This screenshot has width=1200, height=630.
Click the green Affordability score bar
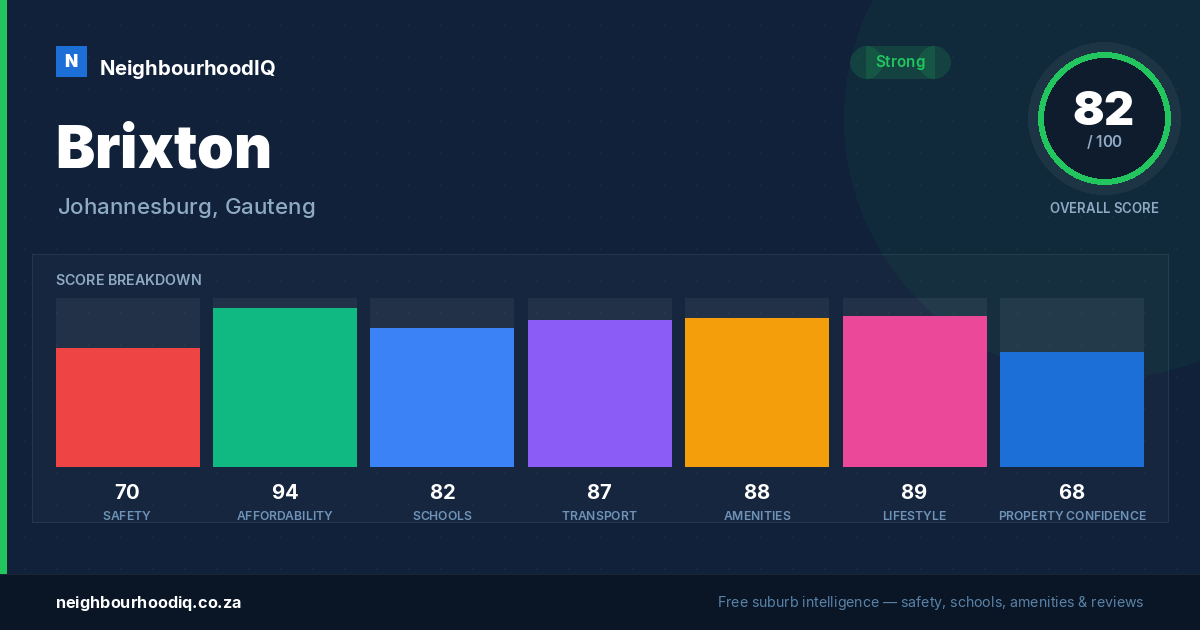pyautogui.click(x=285, y=387)
